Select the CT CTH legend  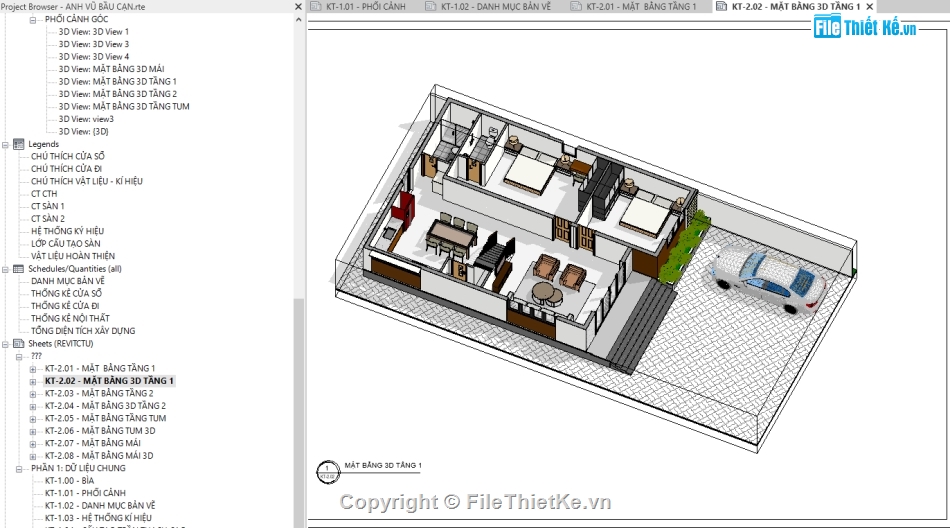(44, 194)
